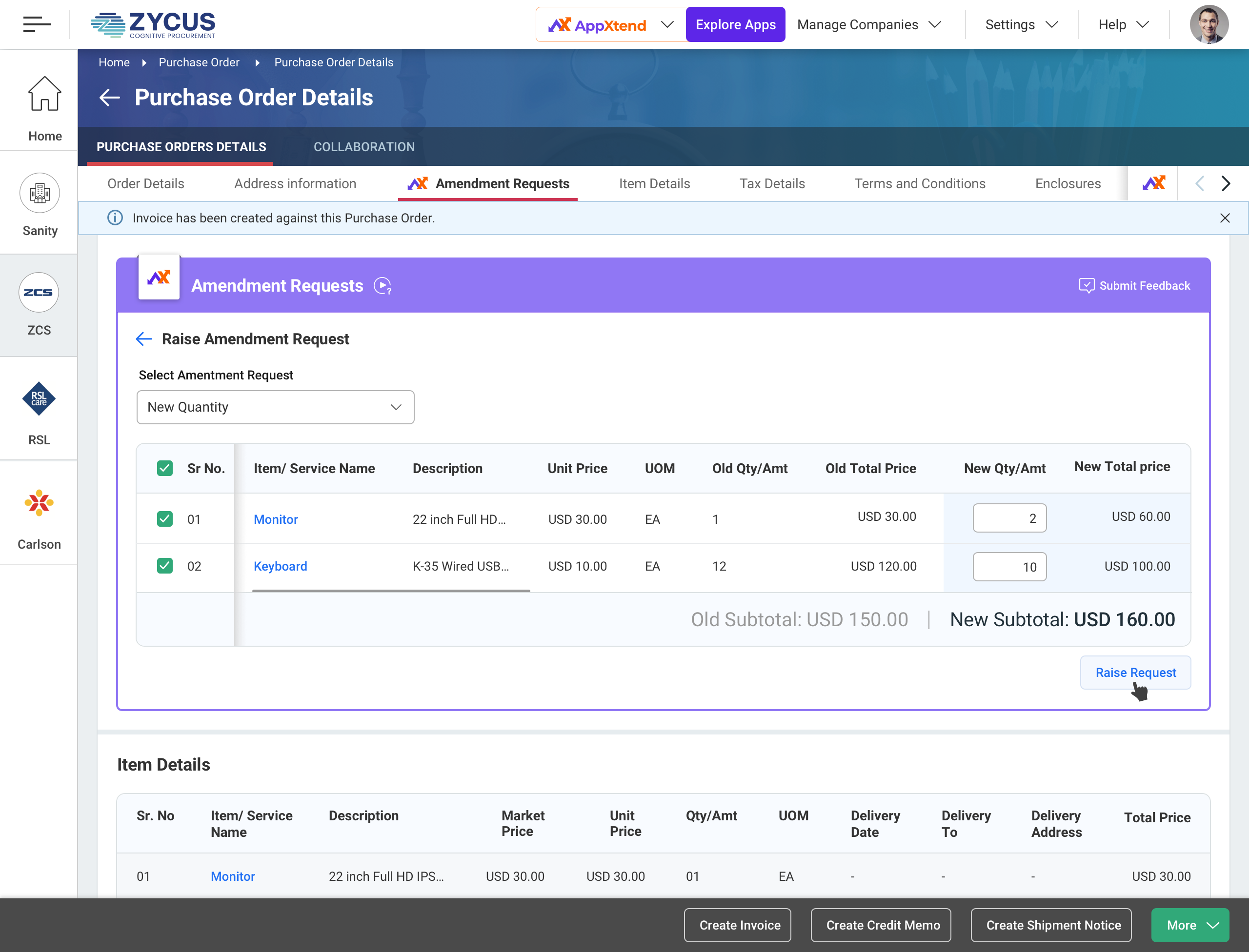Image resolution: width=1249 pixels, height=952 pixels.
Task: Click the back arrow beside Purchase Order Details
Action: point(109,98)
